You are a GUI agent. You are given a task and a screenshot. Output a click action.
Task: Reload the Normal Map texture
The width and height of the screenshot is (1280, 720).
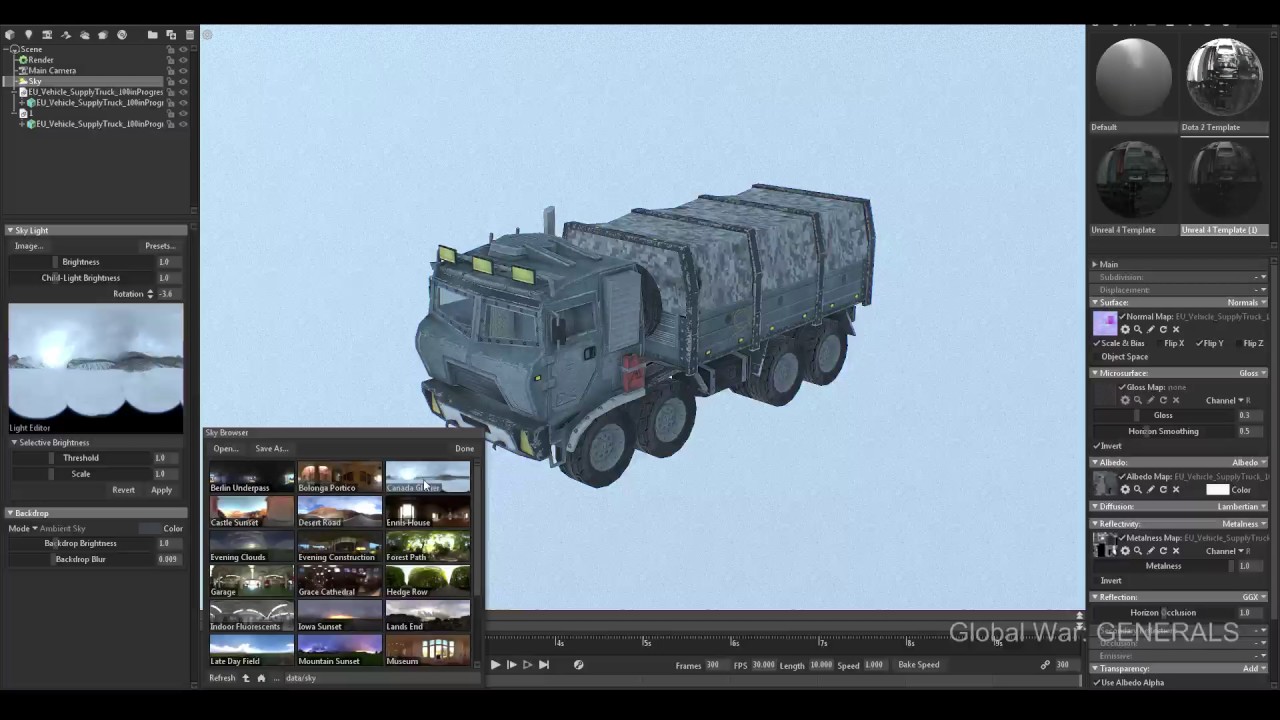1163,329
